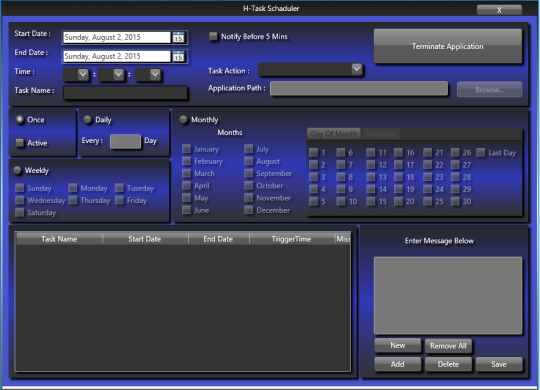Click the Add button
This screenshot has width=540, height=390.
point(397,364)
